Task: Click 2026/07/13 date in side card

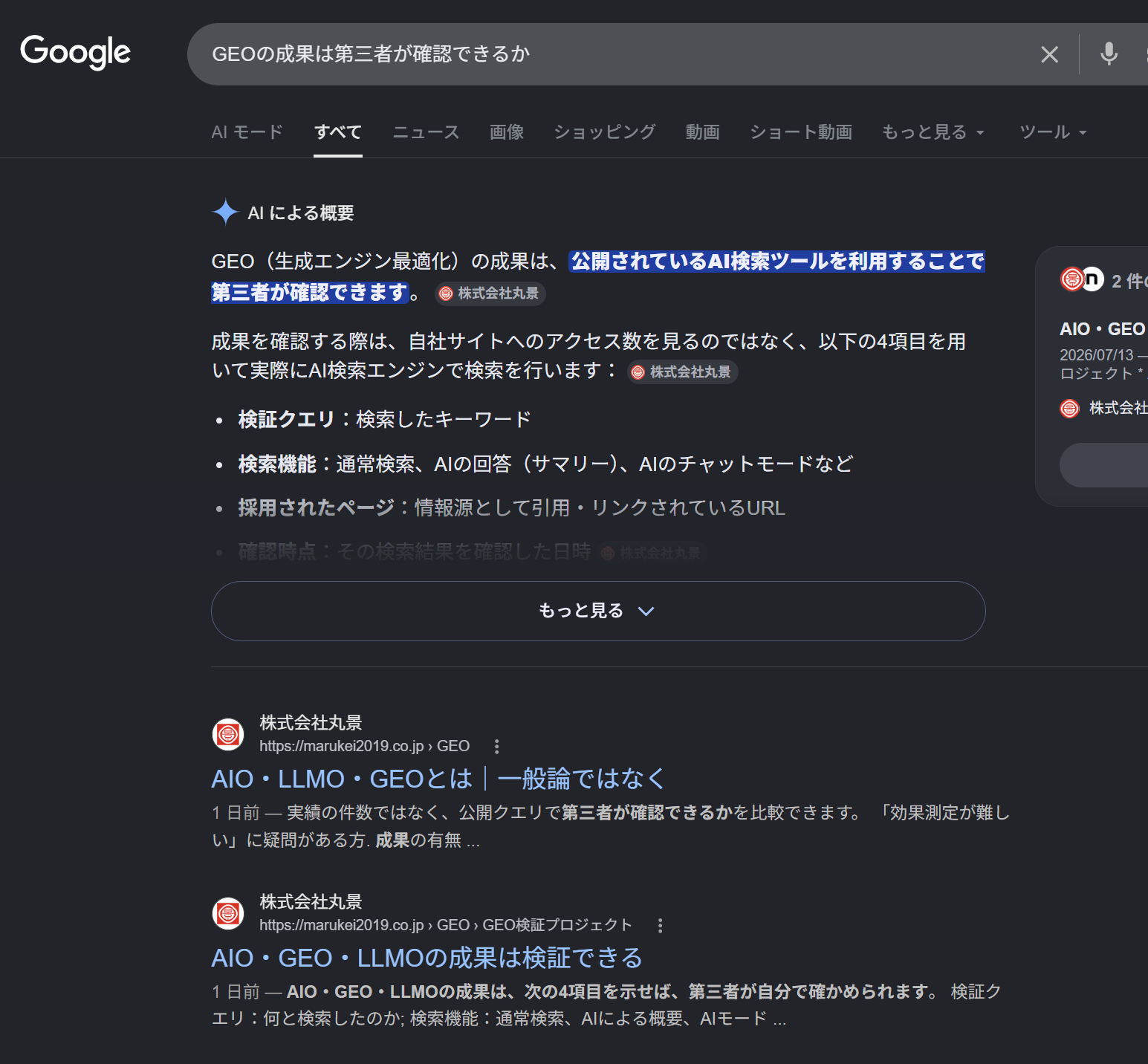Action: pos(1097,355)
